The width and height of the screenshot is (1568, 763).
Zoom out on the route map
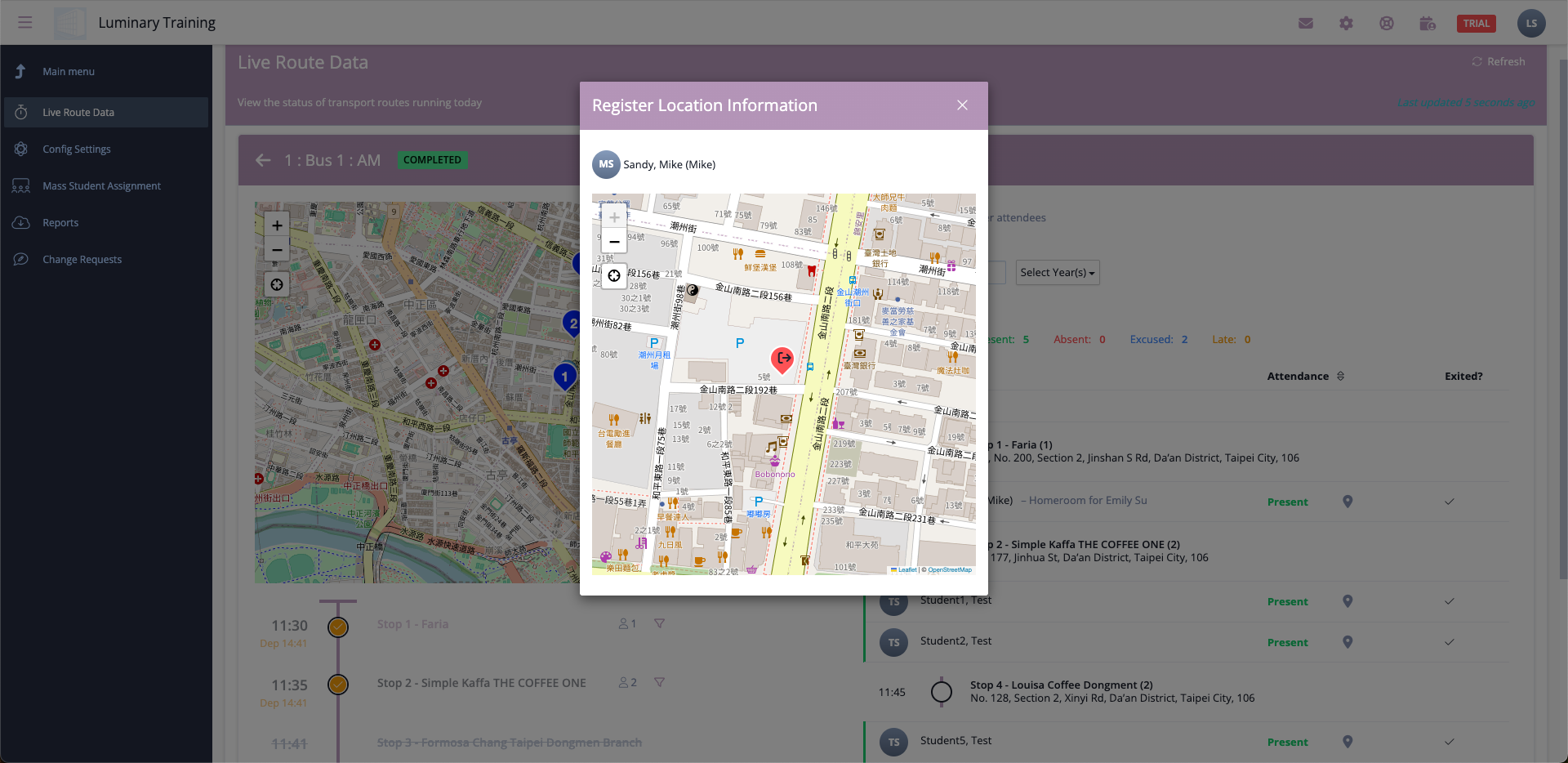point(277,250)
